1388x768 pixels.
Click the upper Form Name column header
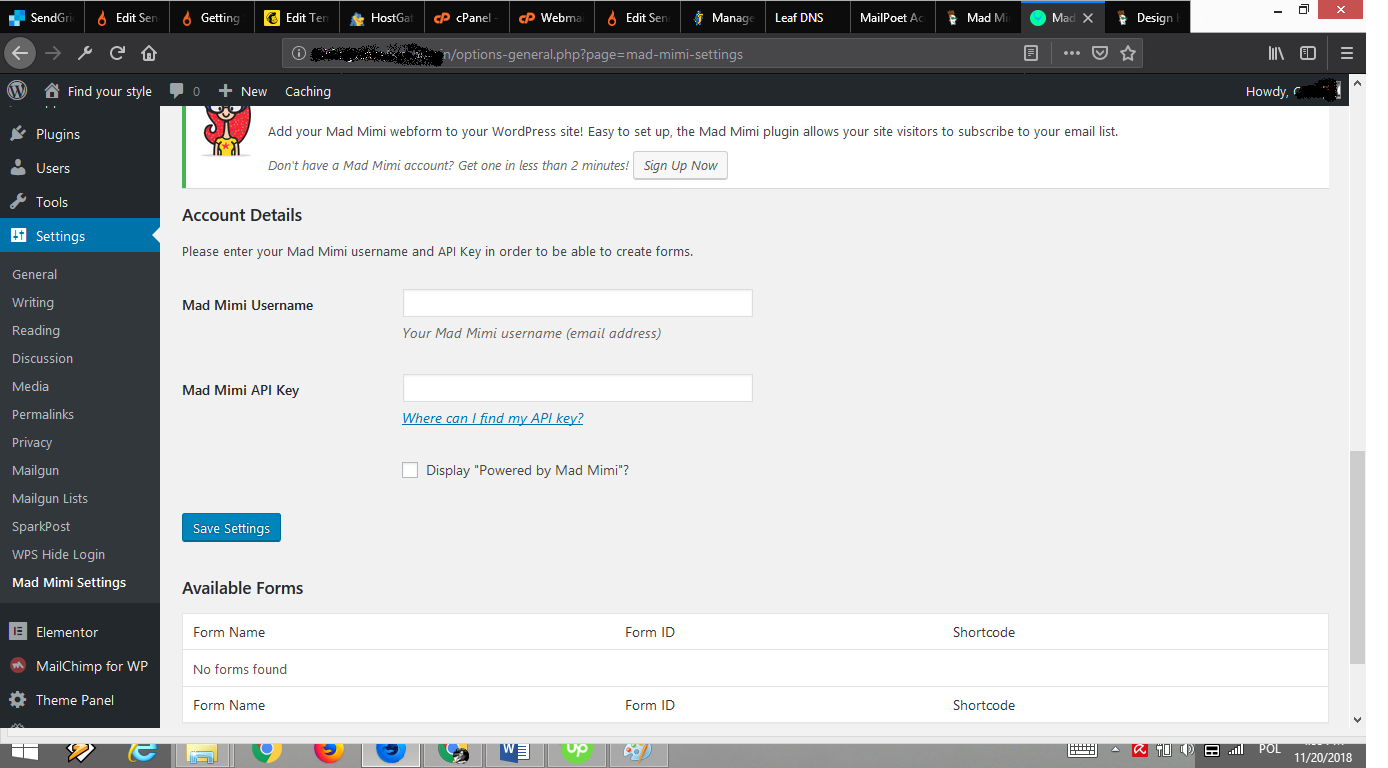click(x=229, y=632)
